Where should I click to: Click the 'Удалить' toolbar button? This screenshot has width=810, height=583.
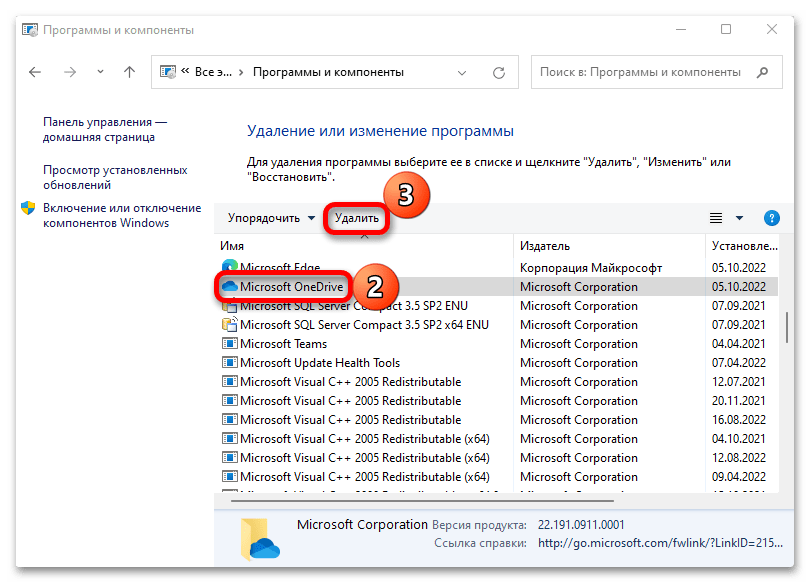click(x=356, y=218)
